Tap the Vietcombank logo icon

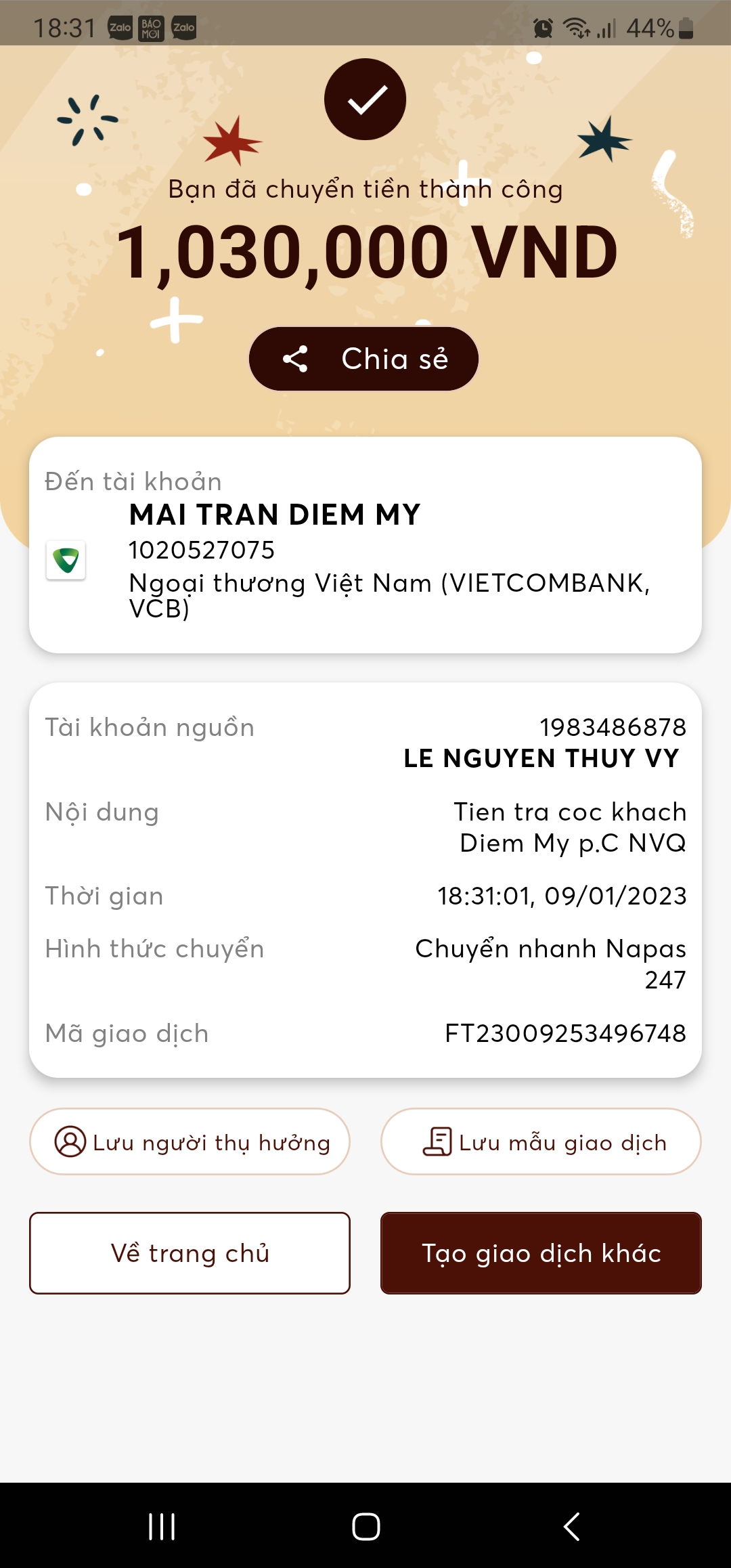click(66, 560)
